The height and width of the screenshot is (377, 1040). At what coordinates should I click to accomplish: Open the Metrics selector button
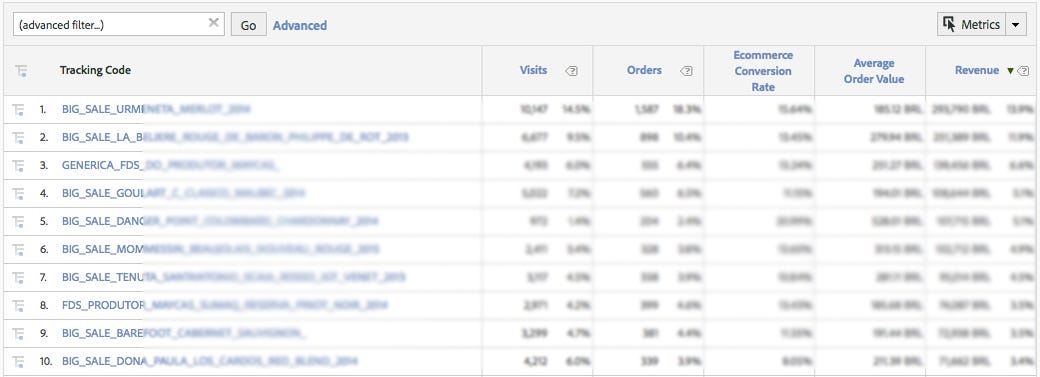(x=972, y=25)
